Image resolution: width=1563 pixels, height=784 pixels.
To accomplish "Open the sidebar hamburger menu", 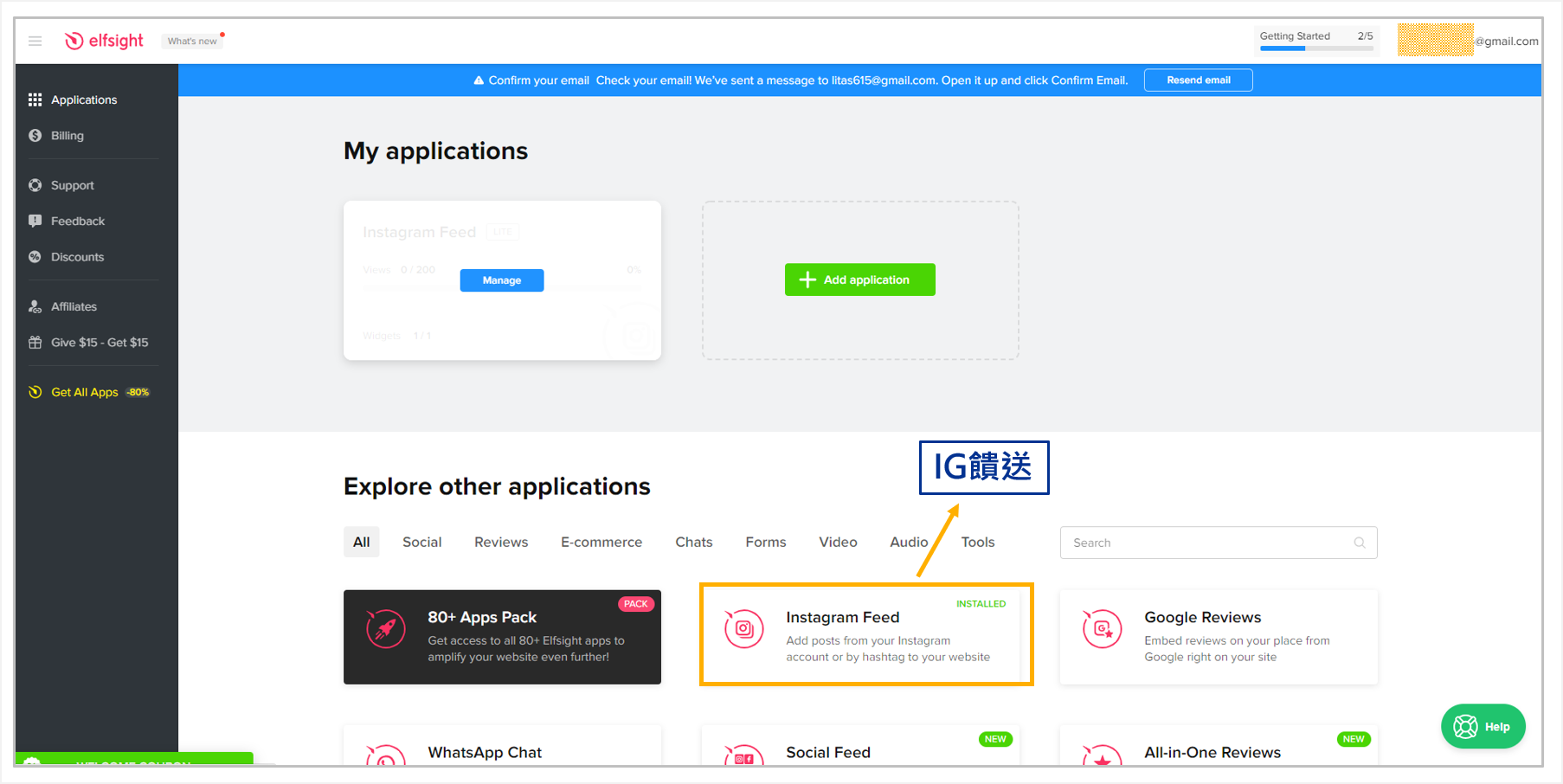I will [35, 41].
